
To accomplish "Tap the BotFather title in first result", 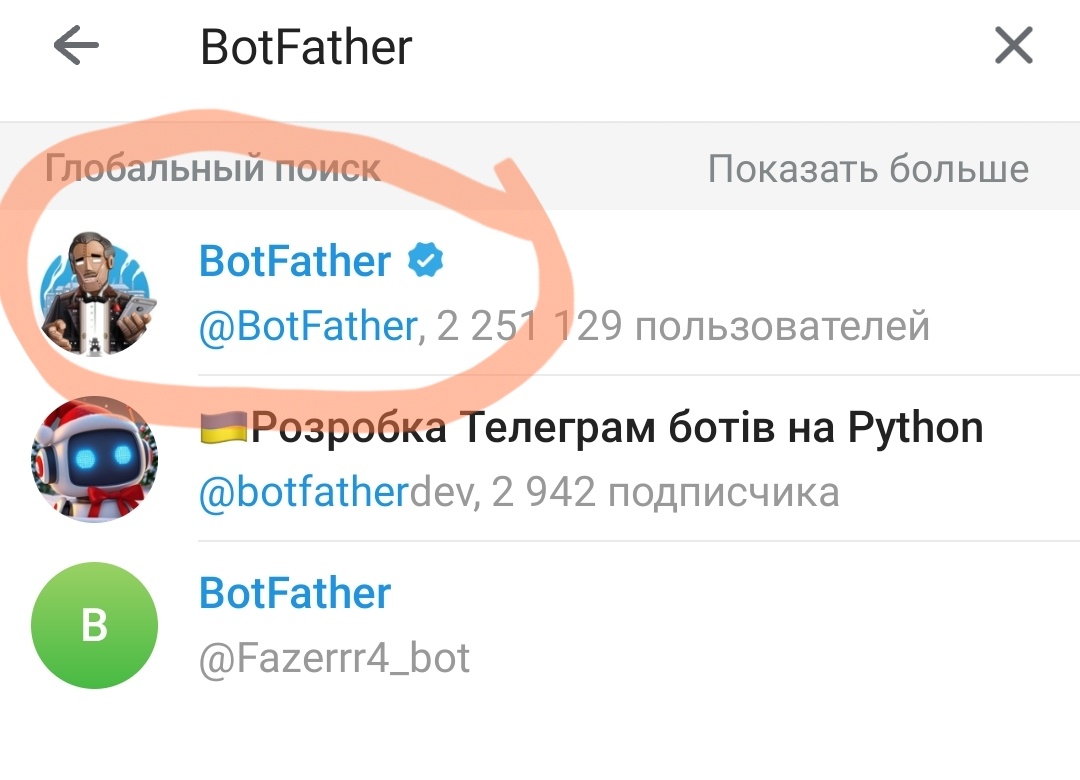I will pyautogui.click(x=294, y=260).
